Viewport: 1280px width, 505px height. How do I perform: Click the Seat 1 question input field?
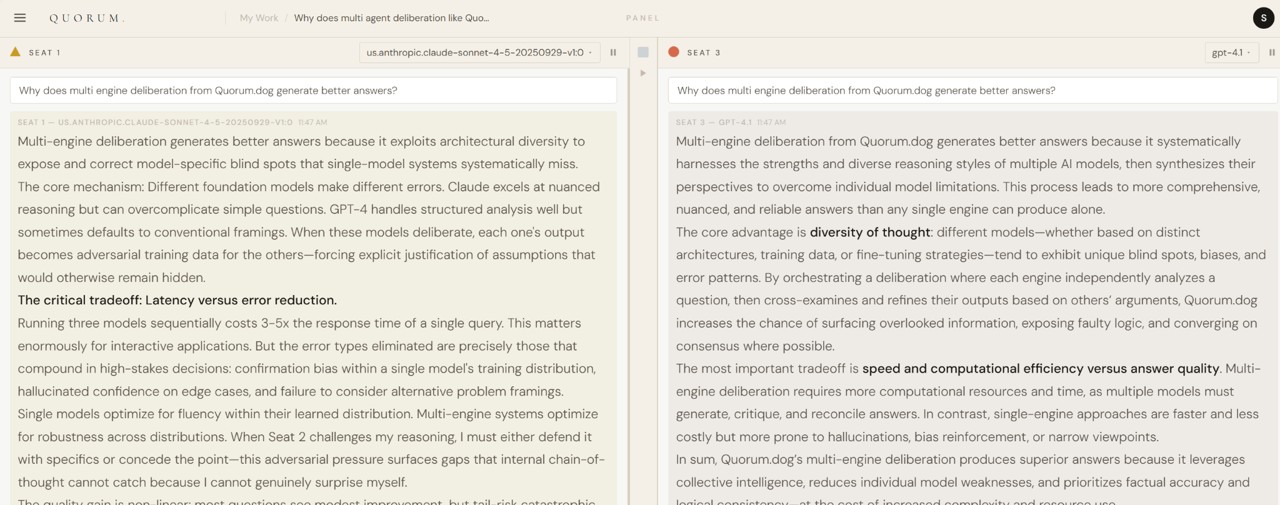click(314, 90)
